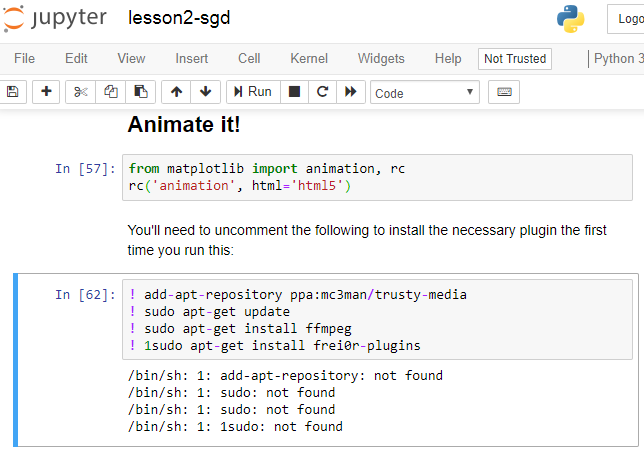Screen dimensions: 644x449
Task: Restart the kernel with circular arrow
Action: pyautogui.click(x=322, y=92)
